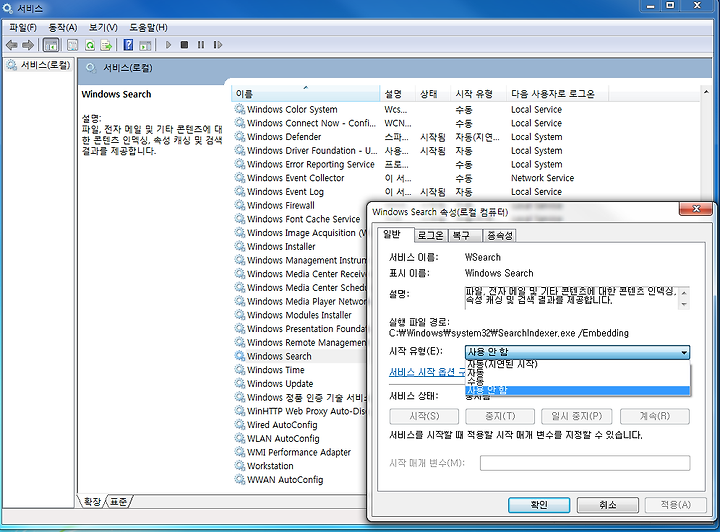Click the 적용(A) apply button
The height and width of the screenshot is (532, 720).
pos(675,505)
